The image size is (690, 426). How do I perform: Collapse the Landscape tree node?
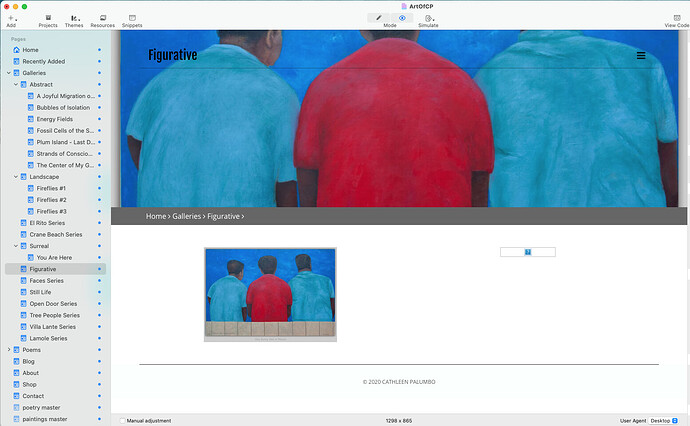tap(16, 176)
